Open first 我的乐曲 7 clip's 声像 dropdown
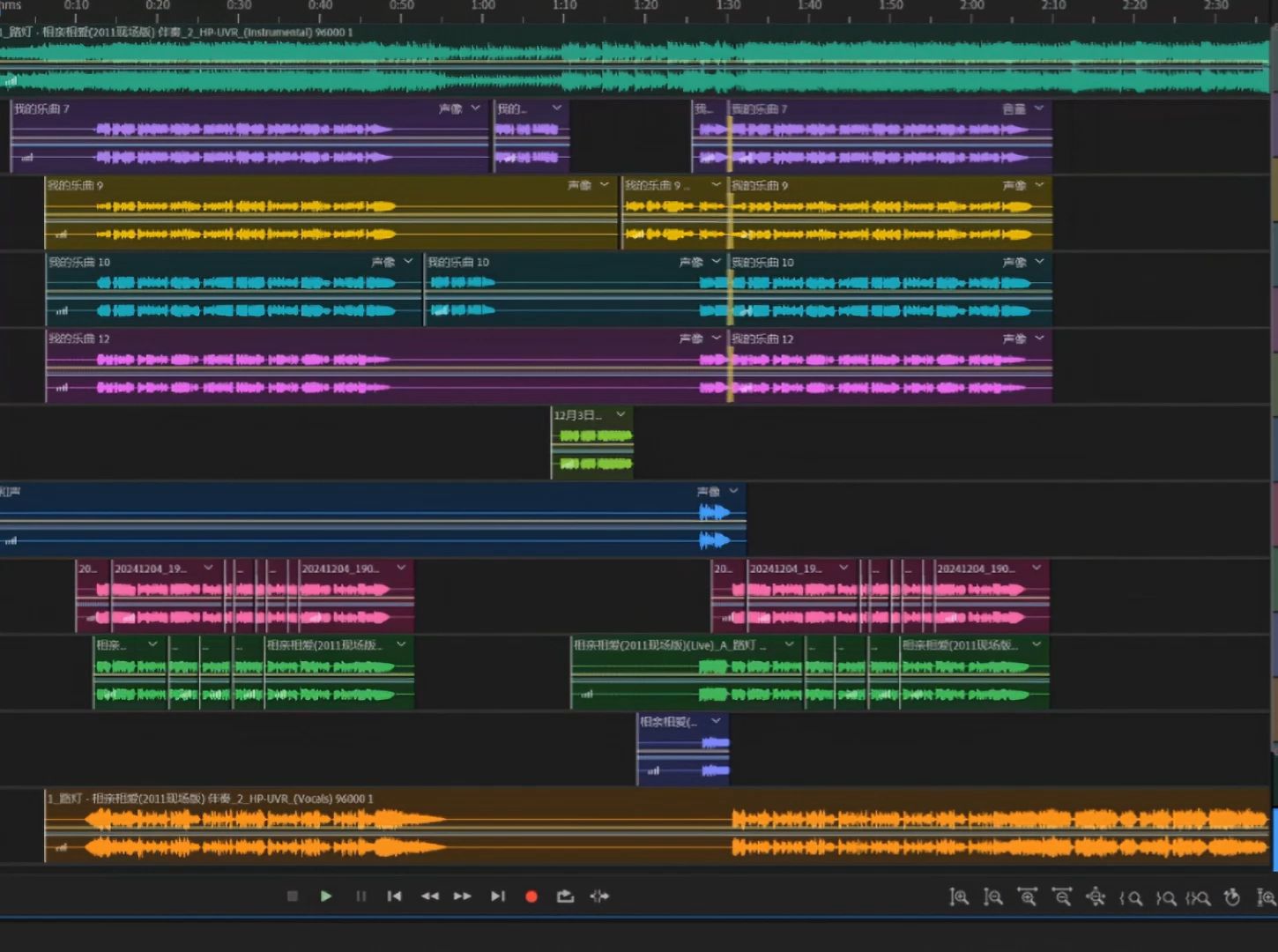The width and height of the screenshot is (1278, 952). tap(476, 108)
